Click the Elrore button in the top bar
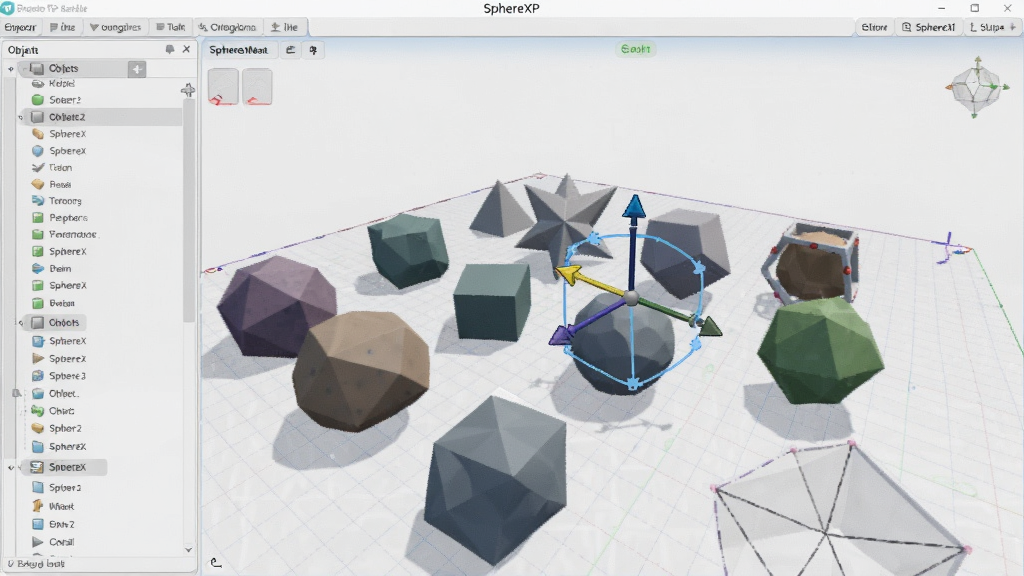The width and height of the screenshot is (1024, 576). pos(874,27)
